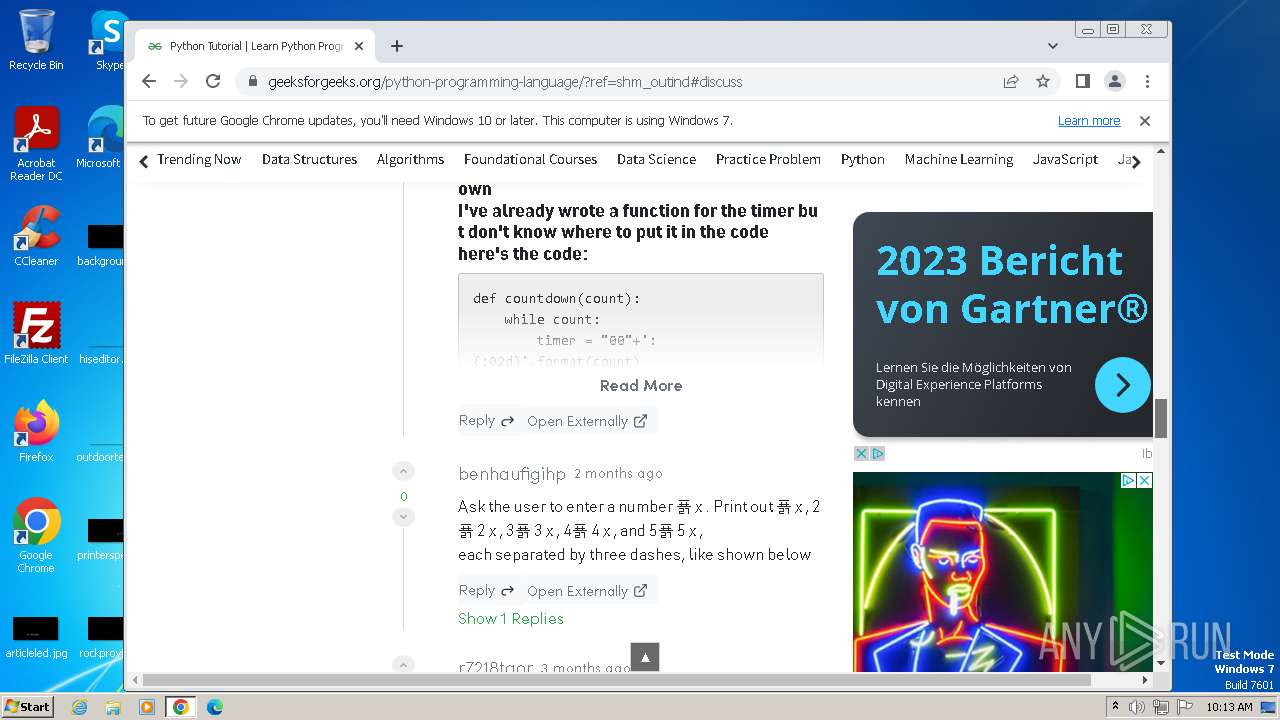Click the forward navigation arrow
1280x720 pixels.
tap(181, 81)
